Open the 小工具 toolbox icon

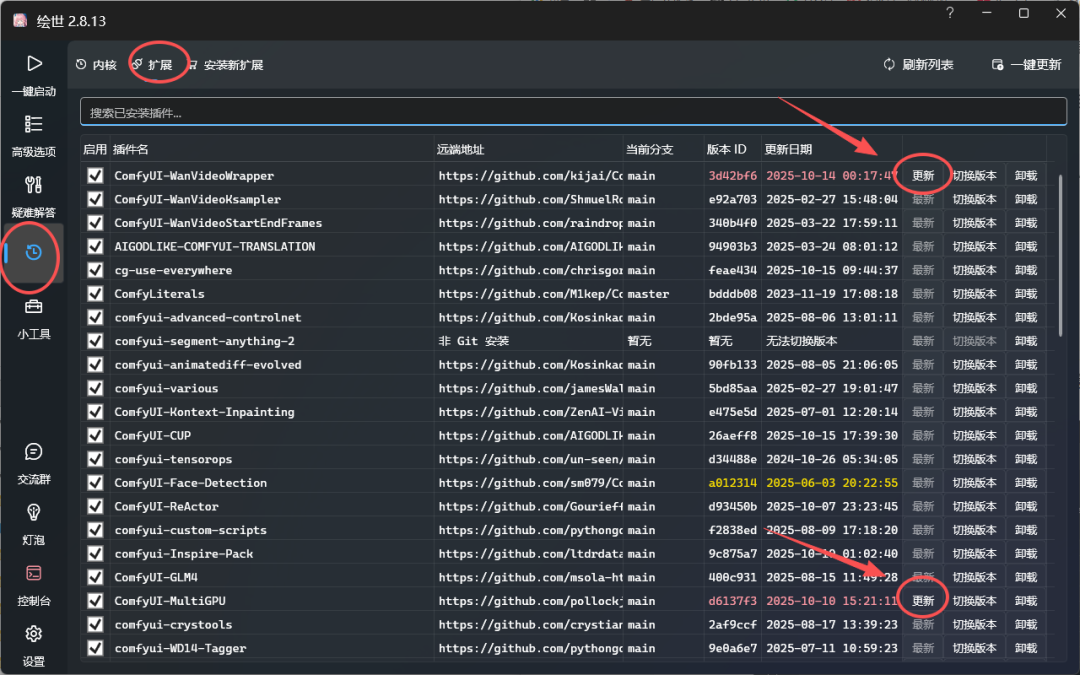[34, 307]
